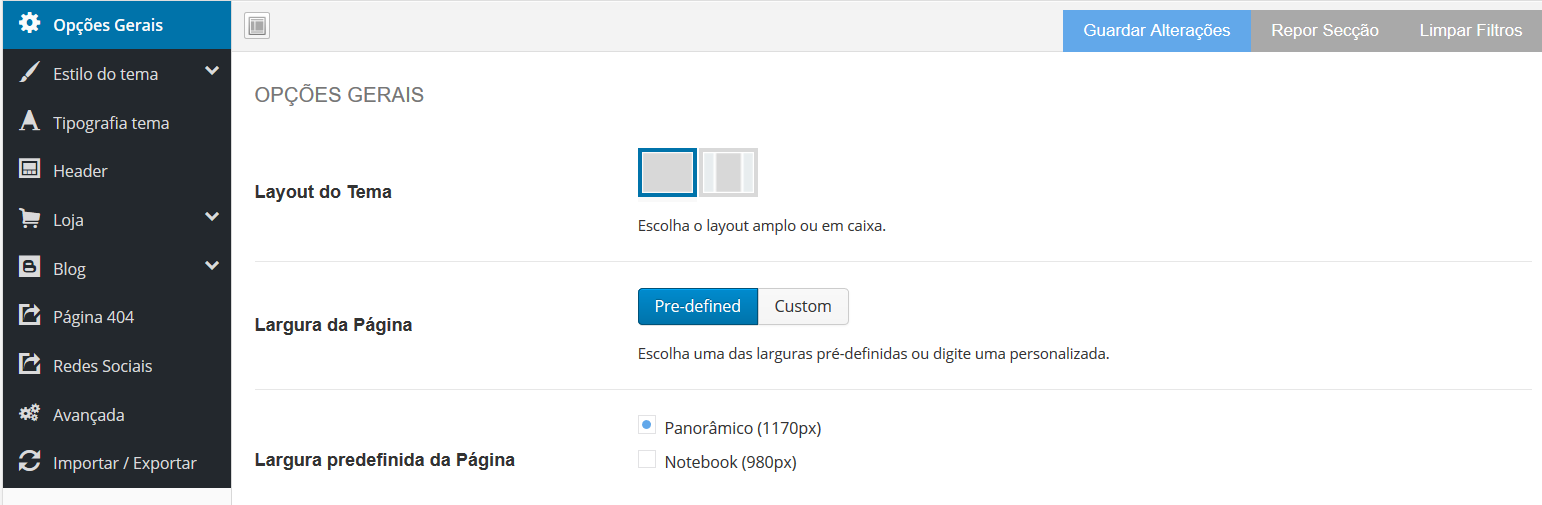Click the Blog sidebar icon
This screenshot has height=505, width=1542.
point(30,268)
